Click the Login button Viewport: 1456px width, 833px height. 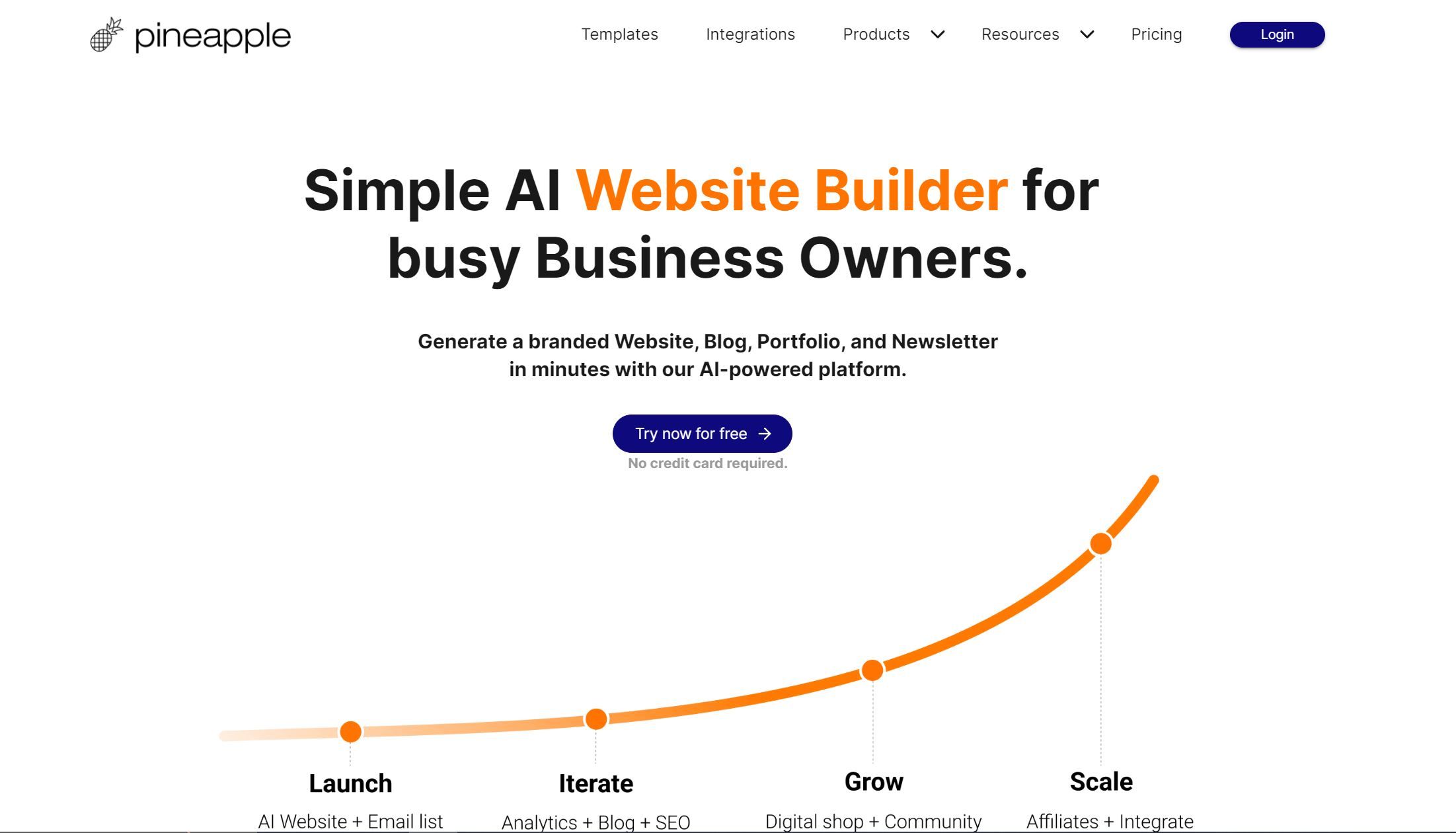[x=1277, y=34]
